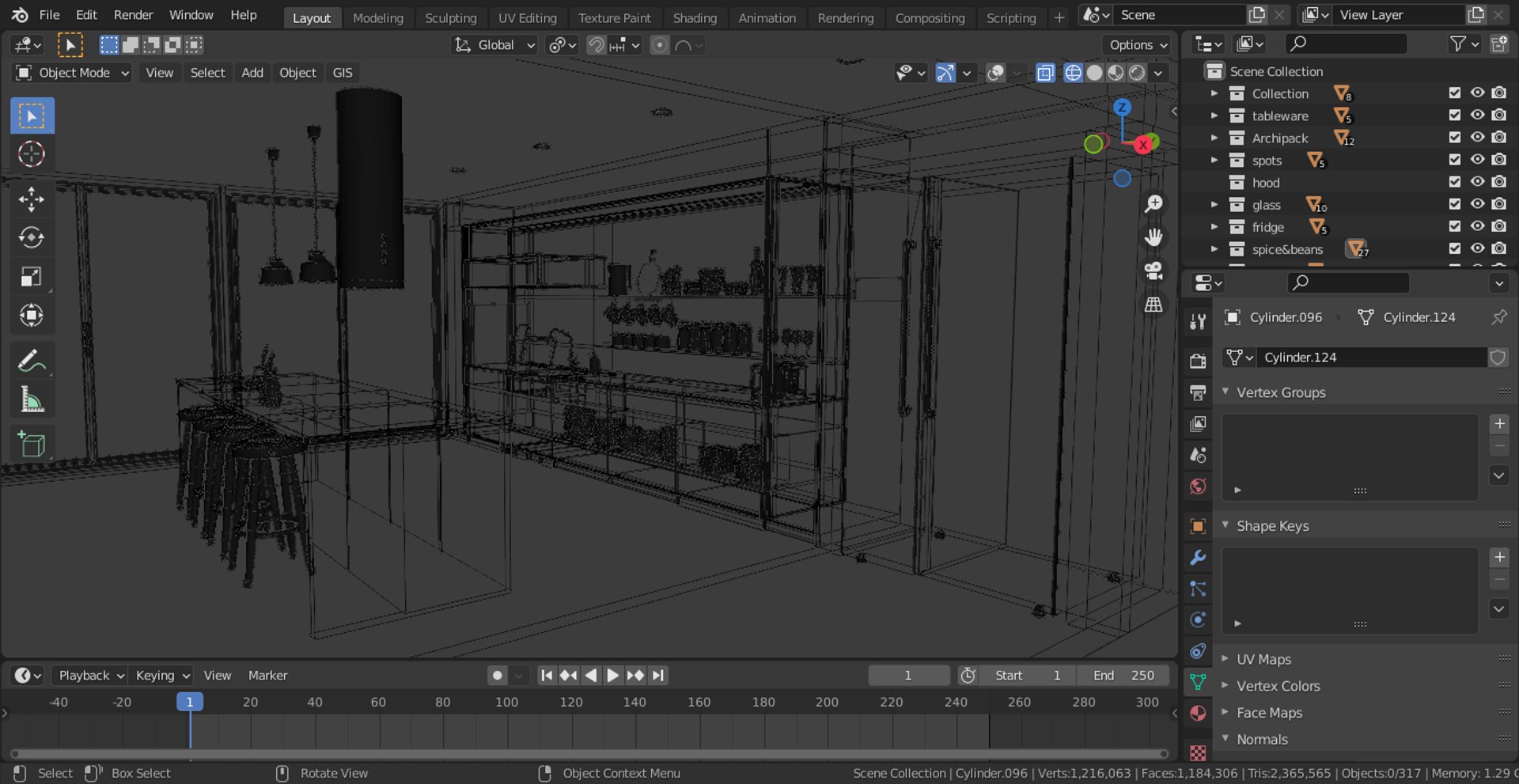The height and width of the screenshot is (784, 1519).
Task: Click the viewport pan hand icon
Action: pos(1153,237)
